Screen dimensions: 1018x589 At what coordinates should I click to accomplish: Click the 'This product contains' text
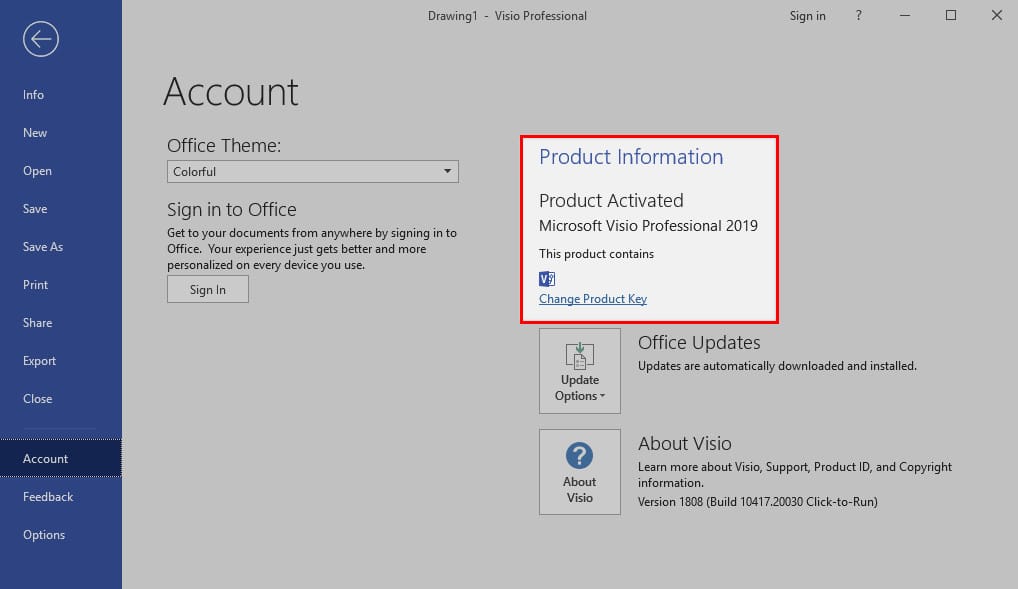[x=596, y=254]
